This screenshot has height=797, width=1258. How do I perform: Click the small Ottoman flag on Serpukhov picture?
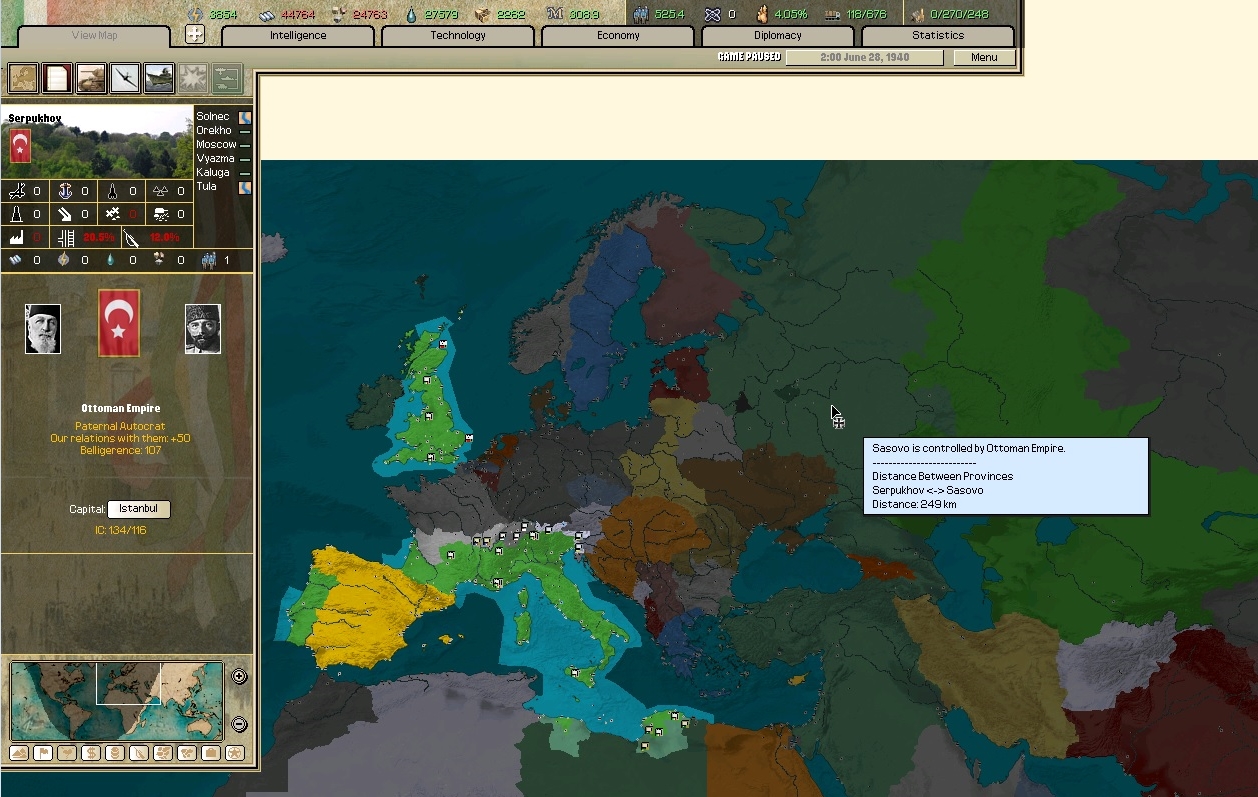(20, 146)
